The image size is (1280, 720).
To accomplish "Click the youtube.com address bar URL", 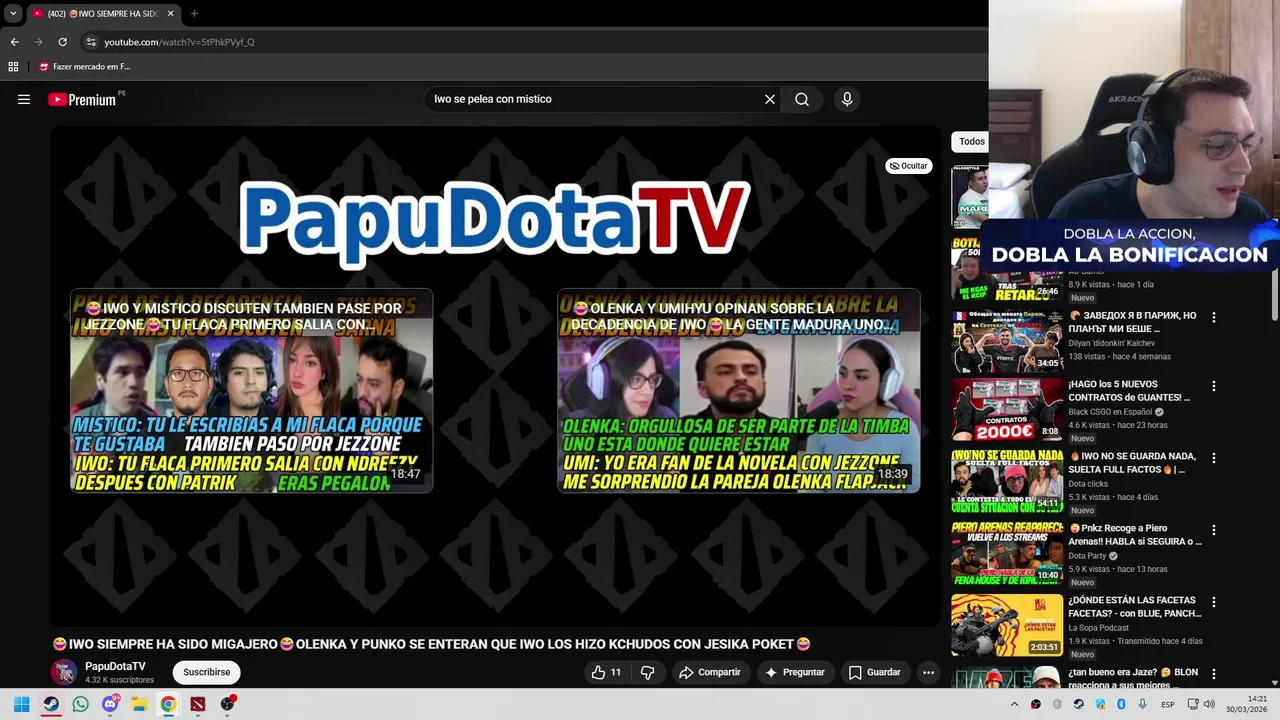I will (179, 42).
